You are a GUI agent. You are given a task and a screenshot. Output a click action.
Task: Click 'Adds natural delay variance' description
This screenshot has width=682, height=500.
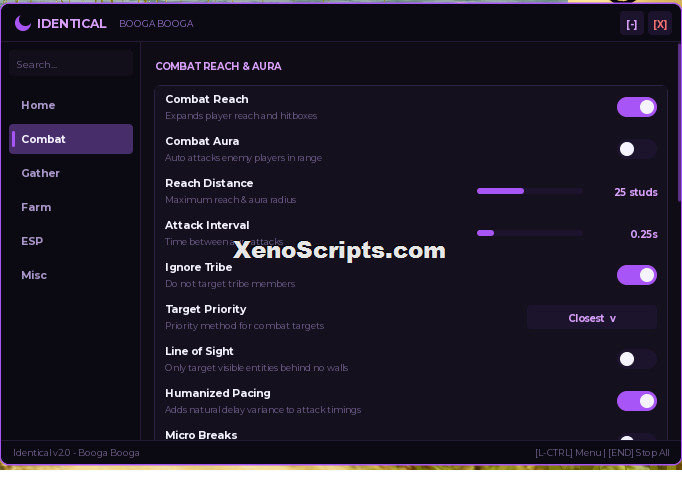tap(263, 410)
